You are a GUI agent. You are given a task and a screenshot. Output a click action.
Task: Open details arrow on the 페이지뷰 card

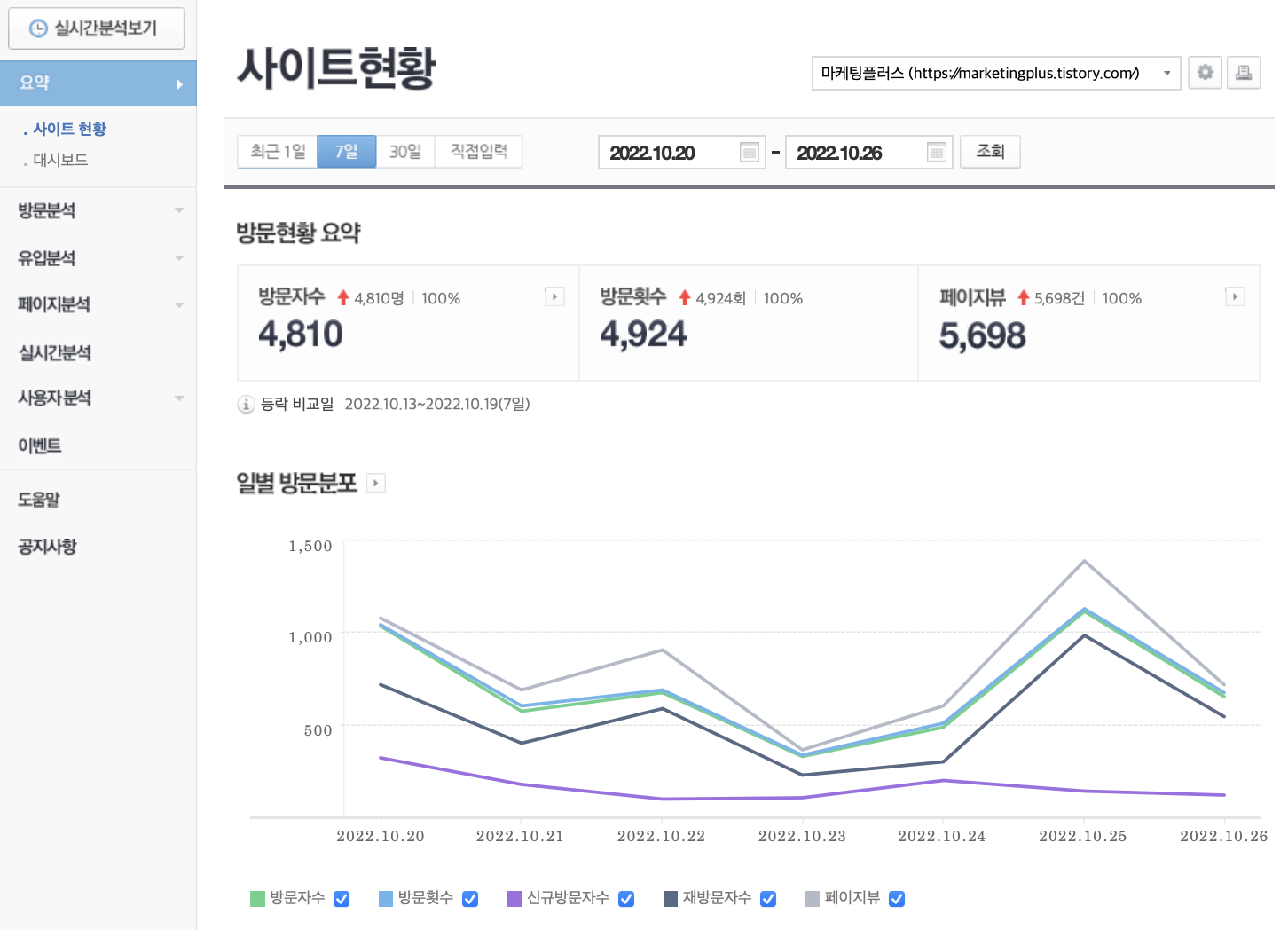point(1235,296)
